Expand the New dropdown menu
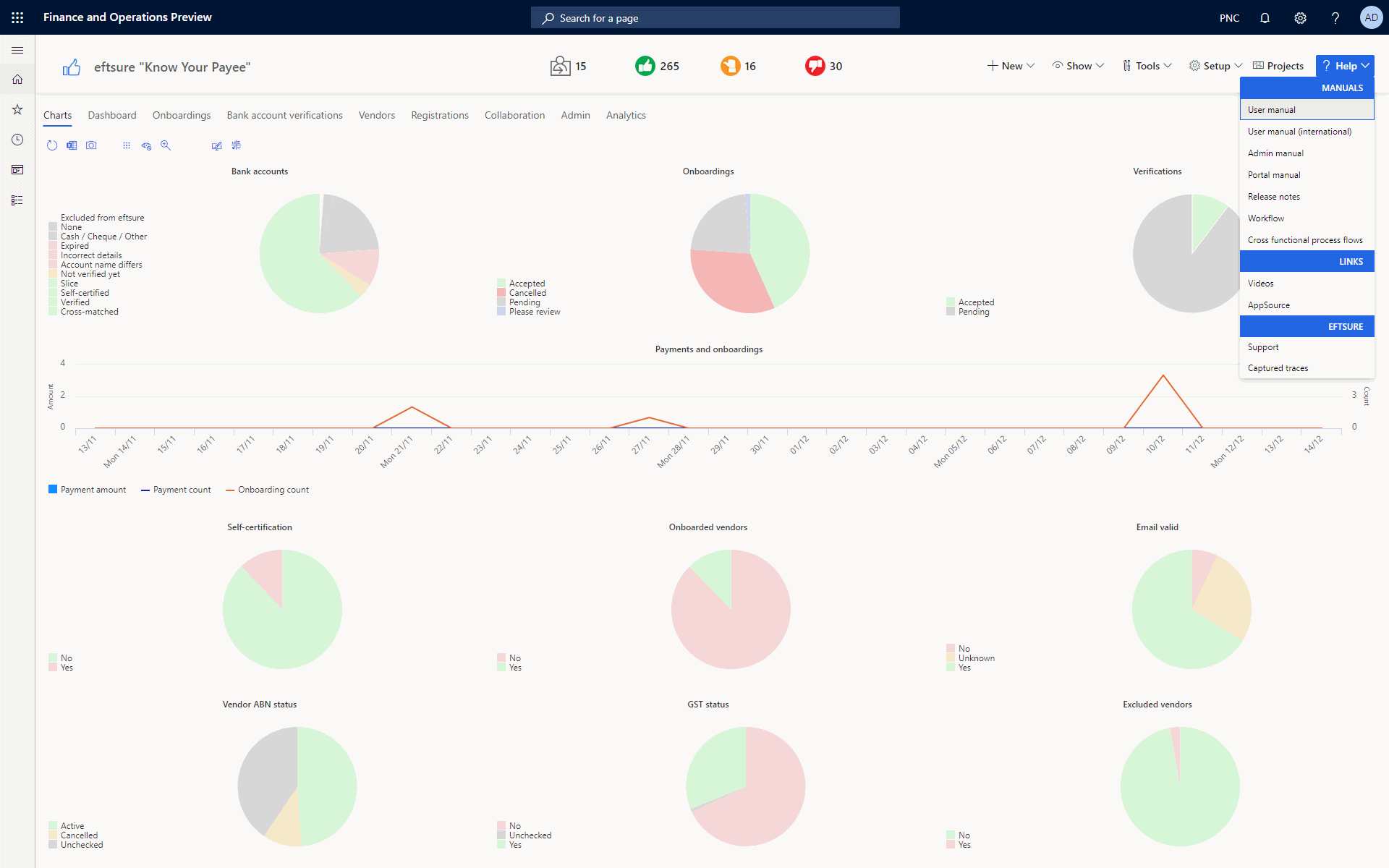Screen dimensions: 1389x868 1011,66
